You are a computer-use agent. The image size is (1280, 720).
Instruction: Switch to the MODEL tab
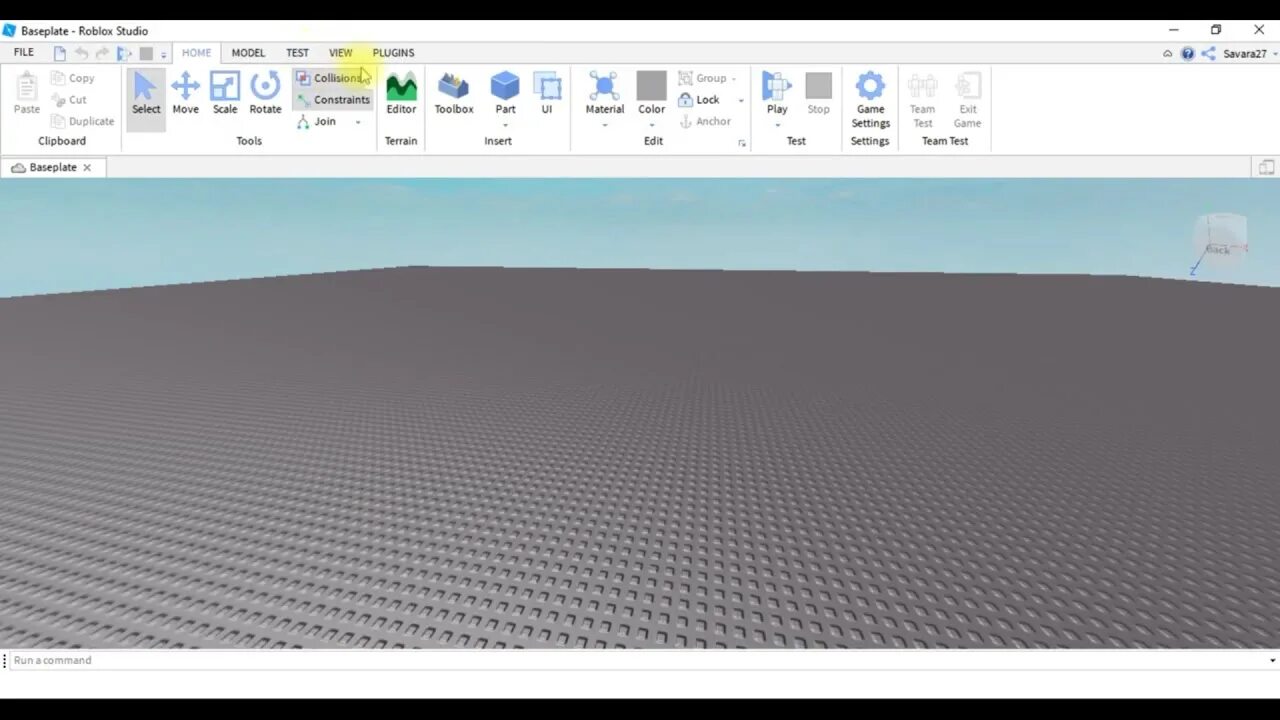248,53
